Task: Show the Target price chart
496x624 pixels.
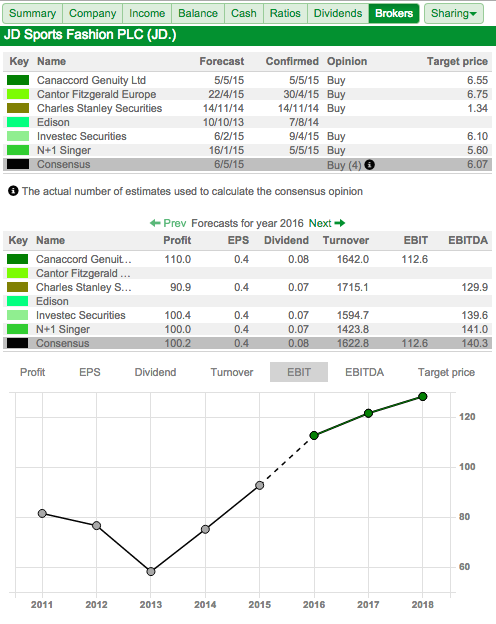Action: pyautogui.click(x=446, y=372)
